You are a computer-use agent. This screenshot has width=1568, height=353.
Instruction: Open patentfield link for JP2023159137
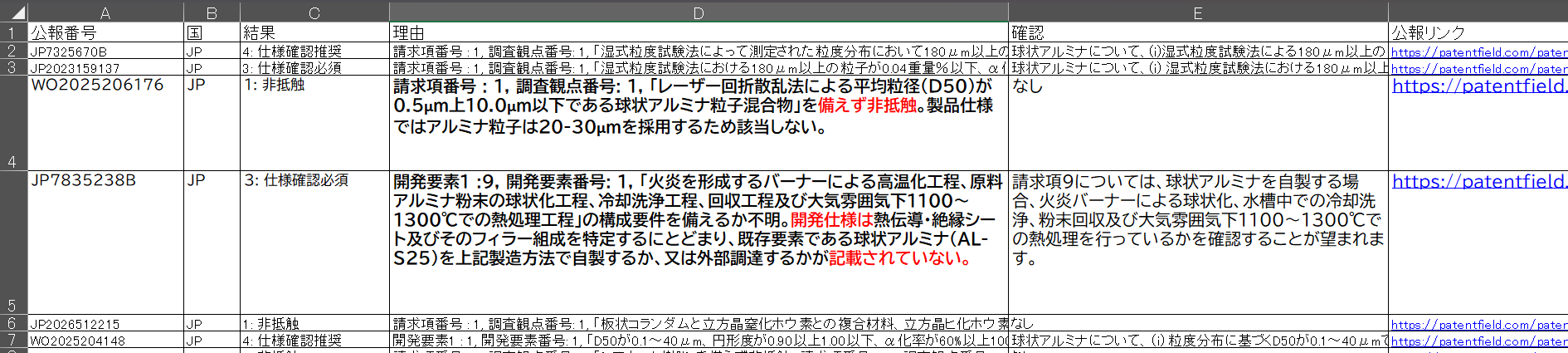pyautogui.click(x=1478, y=68)
